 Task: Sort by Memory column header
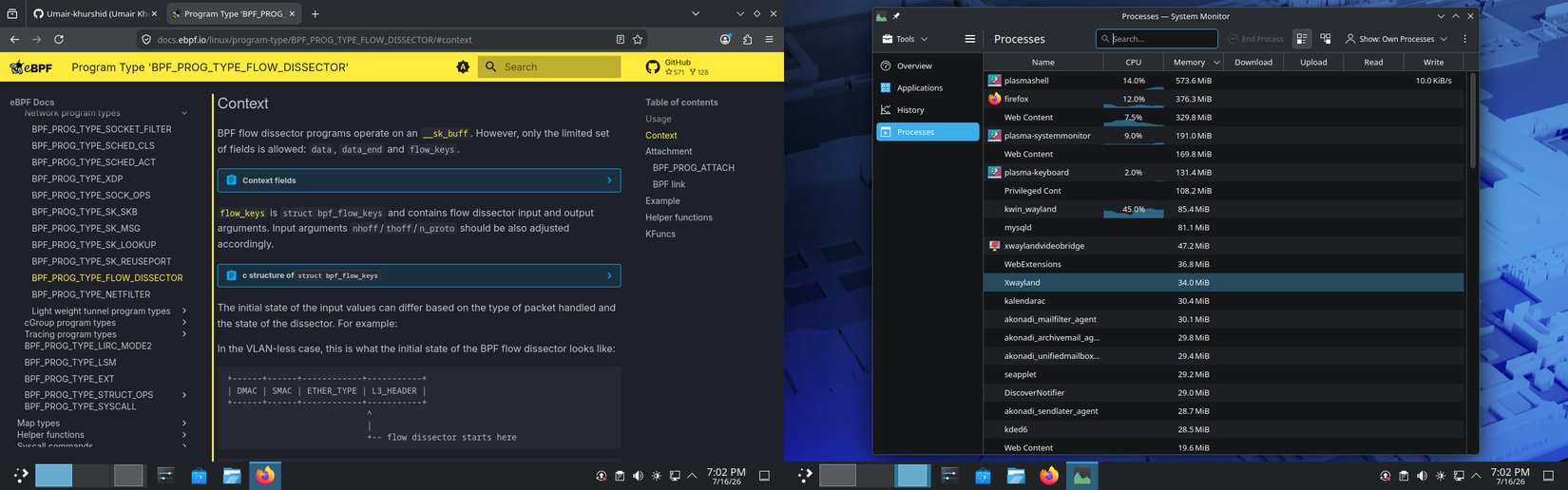(x=1193, y=62)
